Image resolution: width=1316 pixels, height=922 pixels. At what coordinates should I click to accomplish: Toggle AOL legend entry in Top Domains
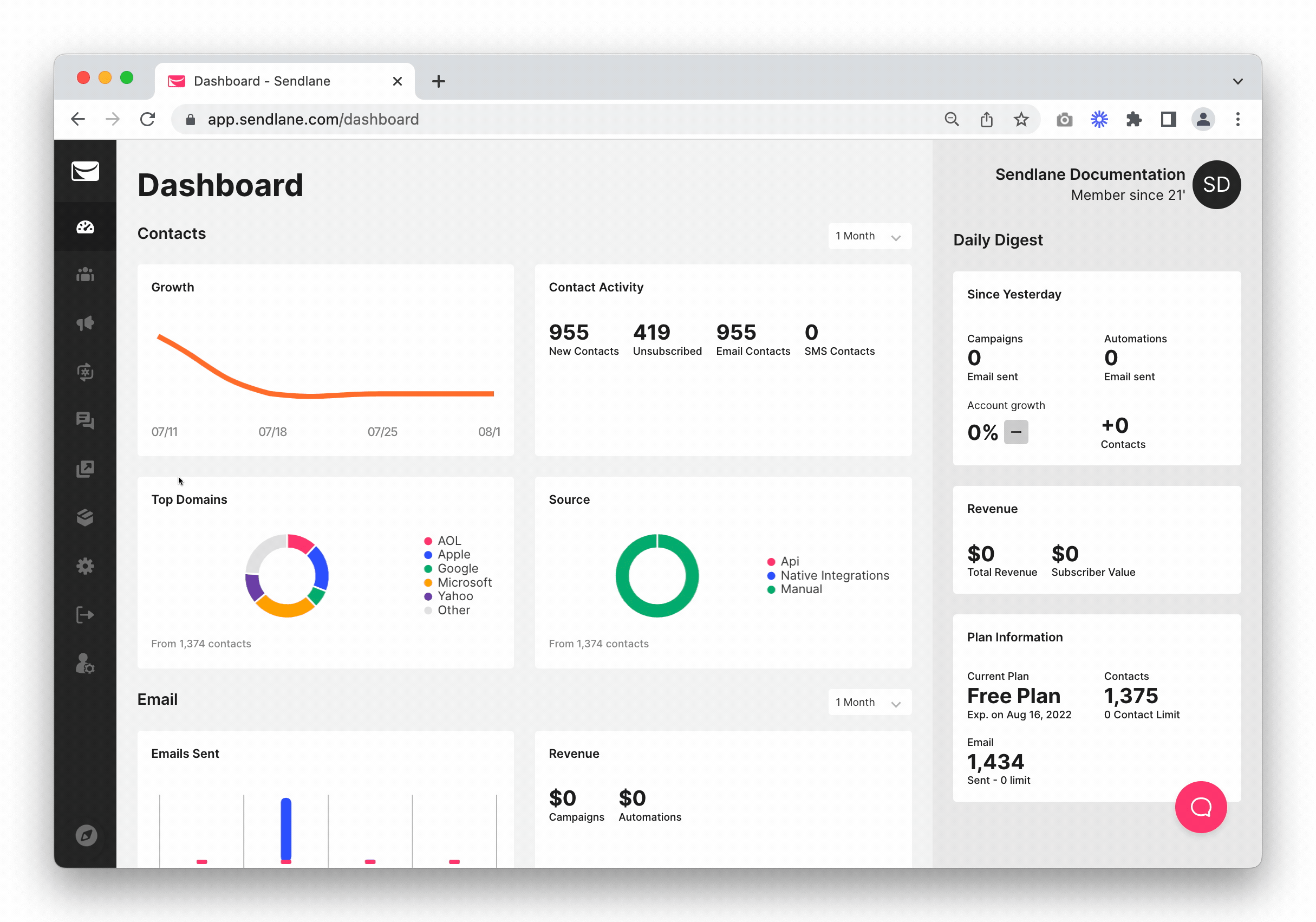(442, 541)
